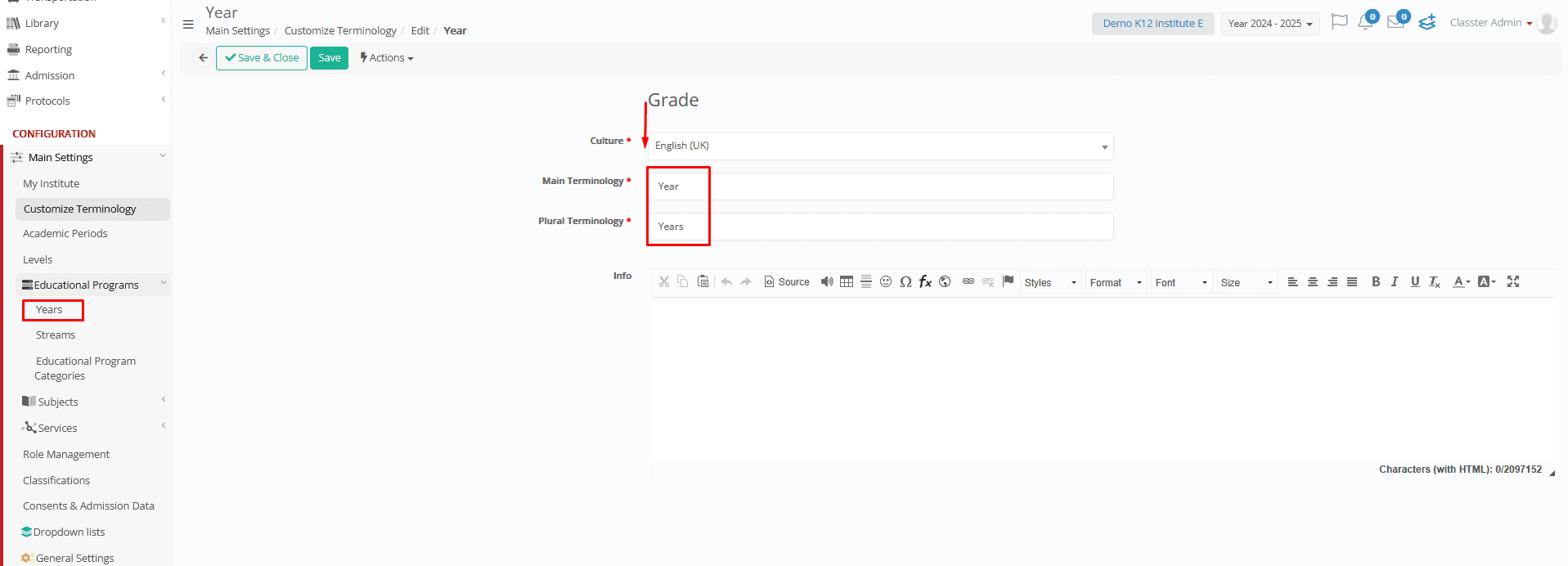Align text left

(x=1293, y=281)
